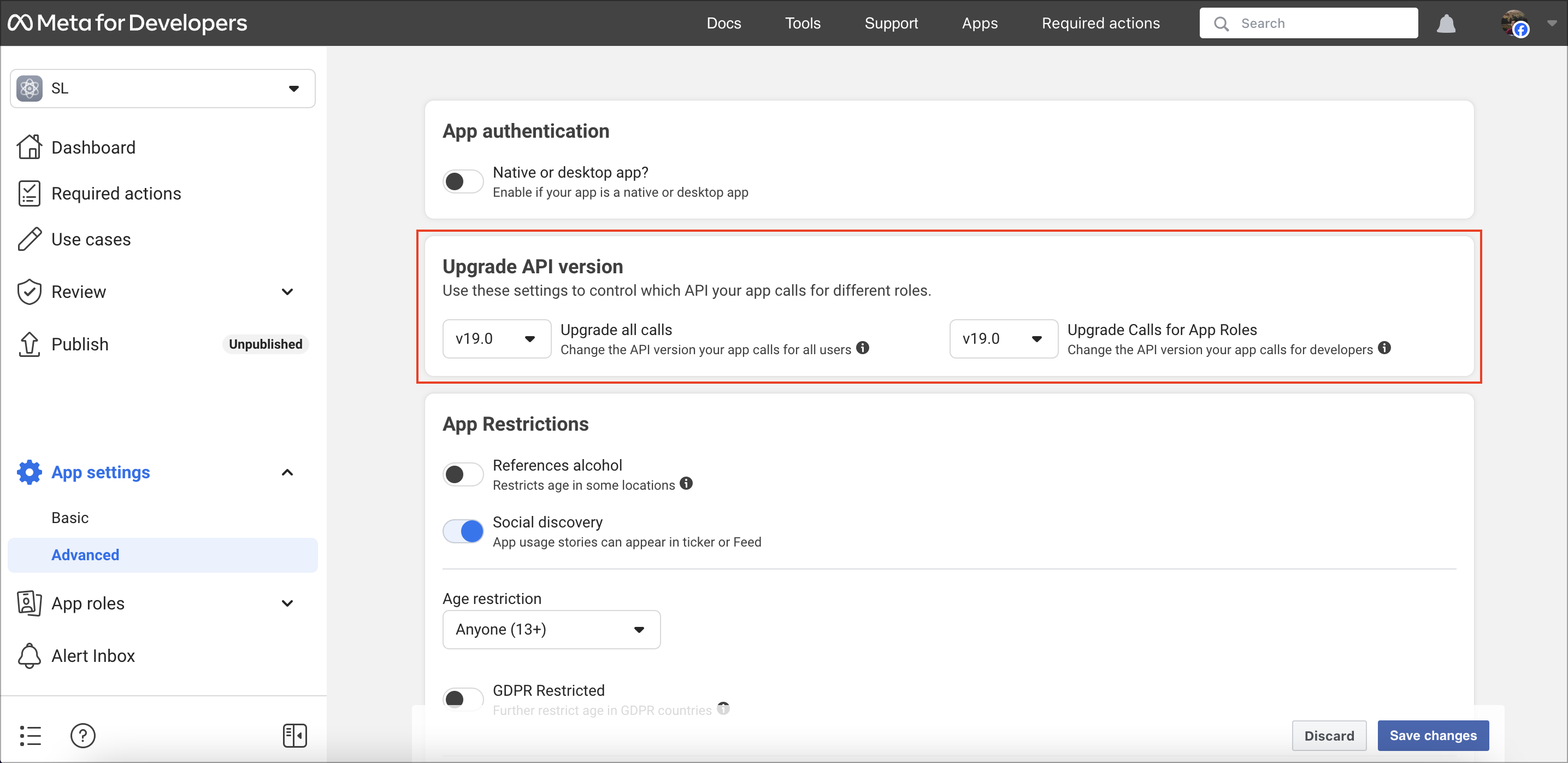Show info for Upgrade Calls for App Roles

coord(1384,348)
